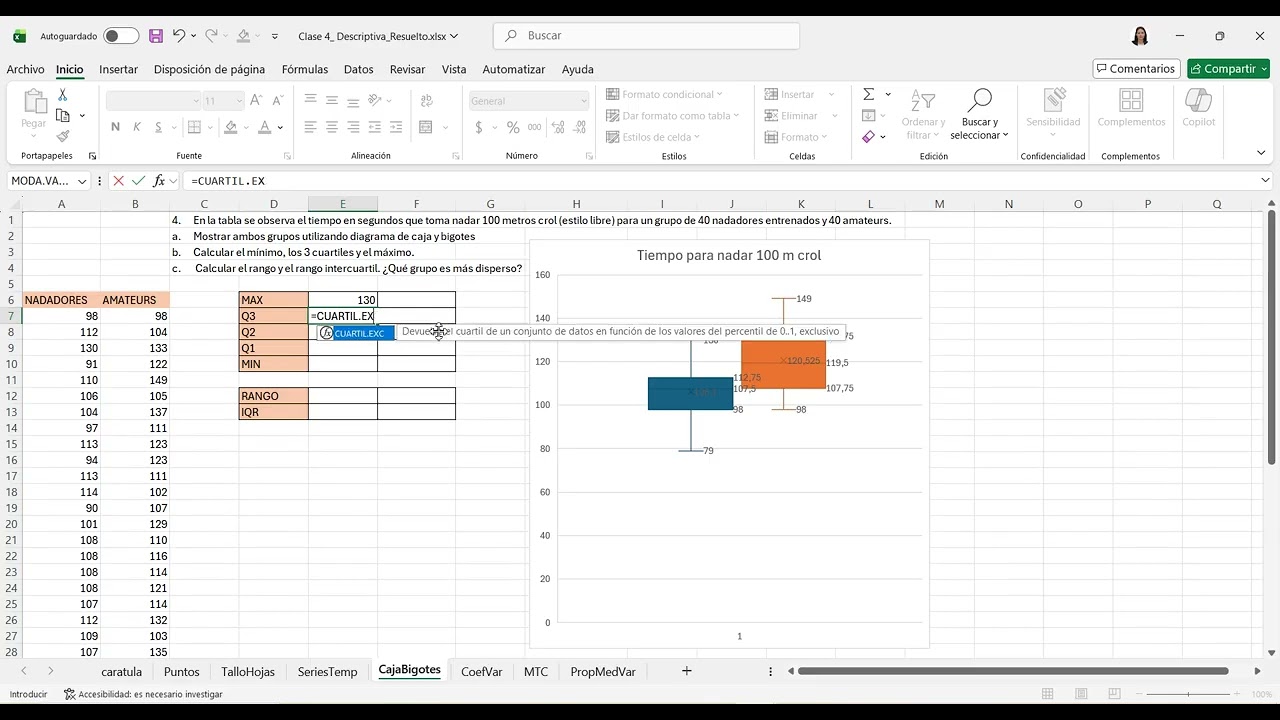Switch to the Fórmulas ribbon tab

click(x=305, y=69)
